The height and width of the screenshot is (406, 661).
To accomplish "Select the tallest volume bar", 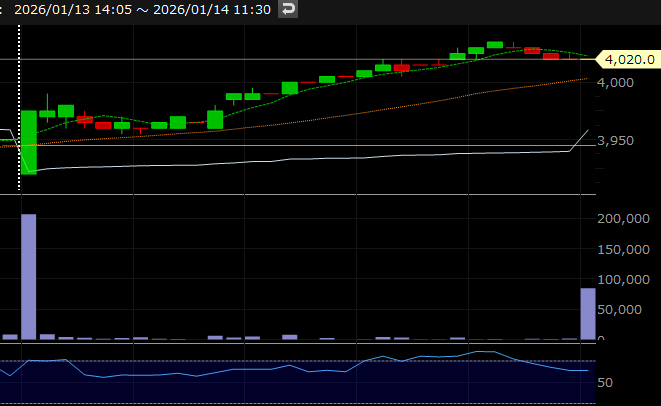I will [x=28, y=277].
